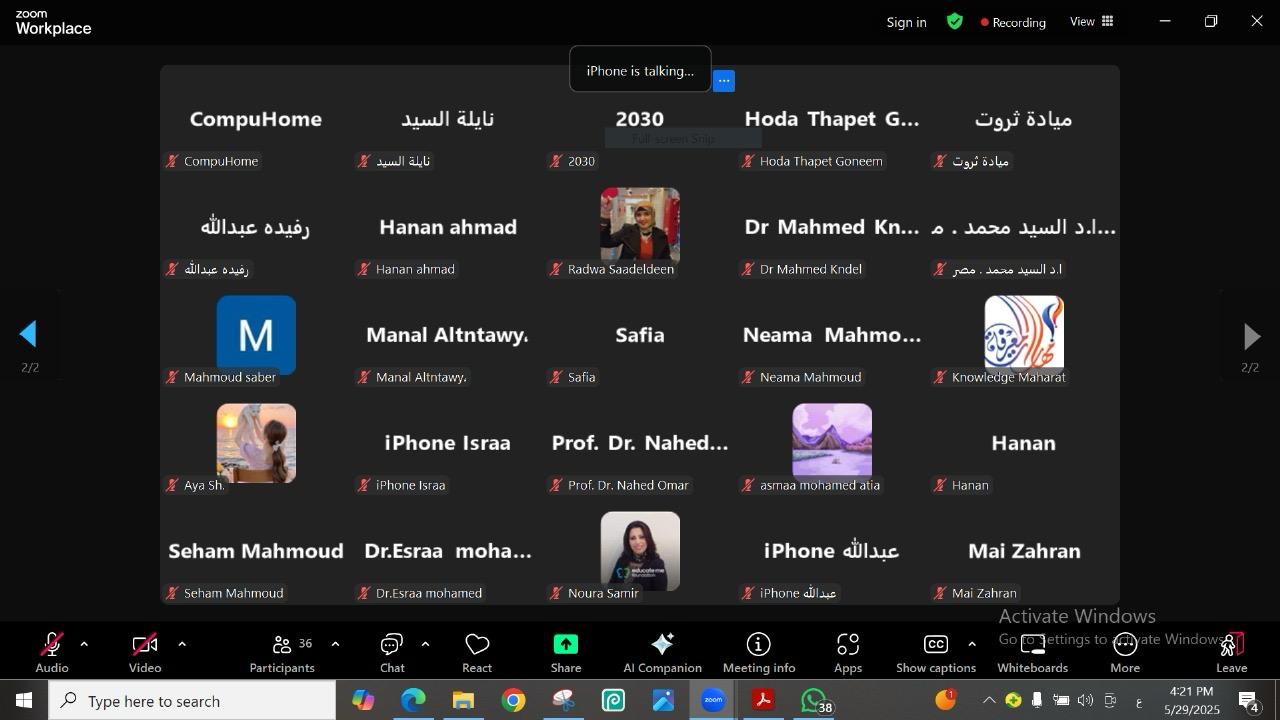Open AI Companion
This screenshot has height=720, width=1280.
click(x=662, y=652)
